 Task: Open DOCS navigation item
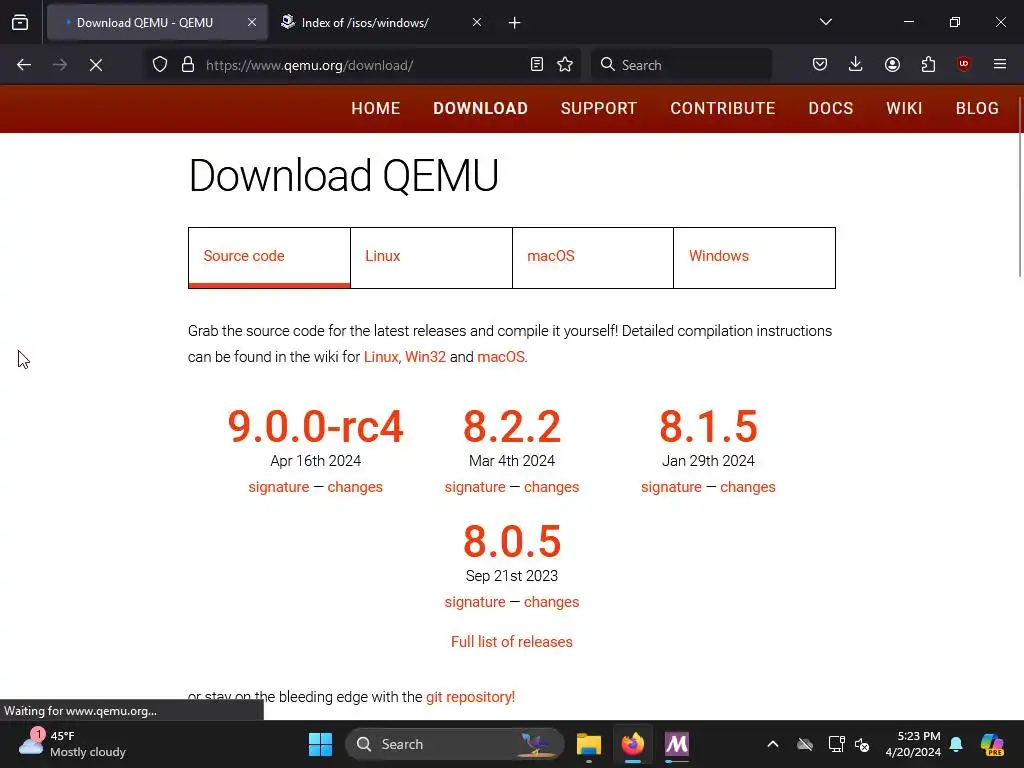(x=831, y=108)
